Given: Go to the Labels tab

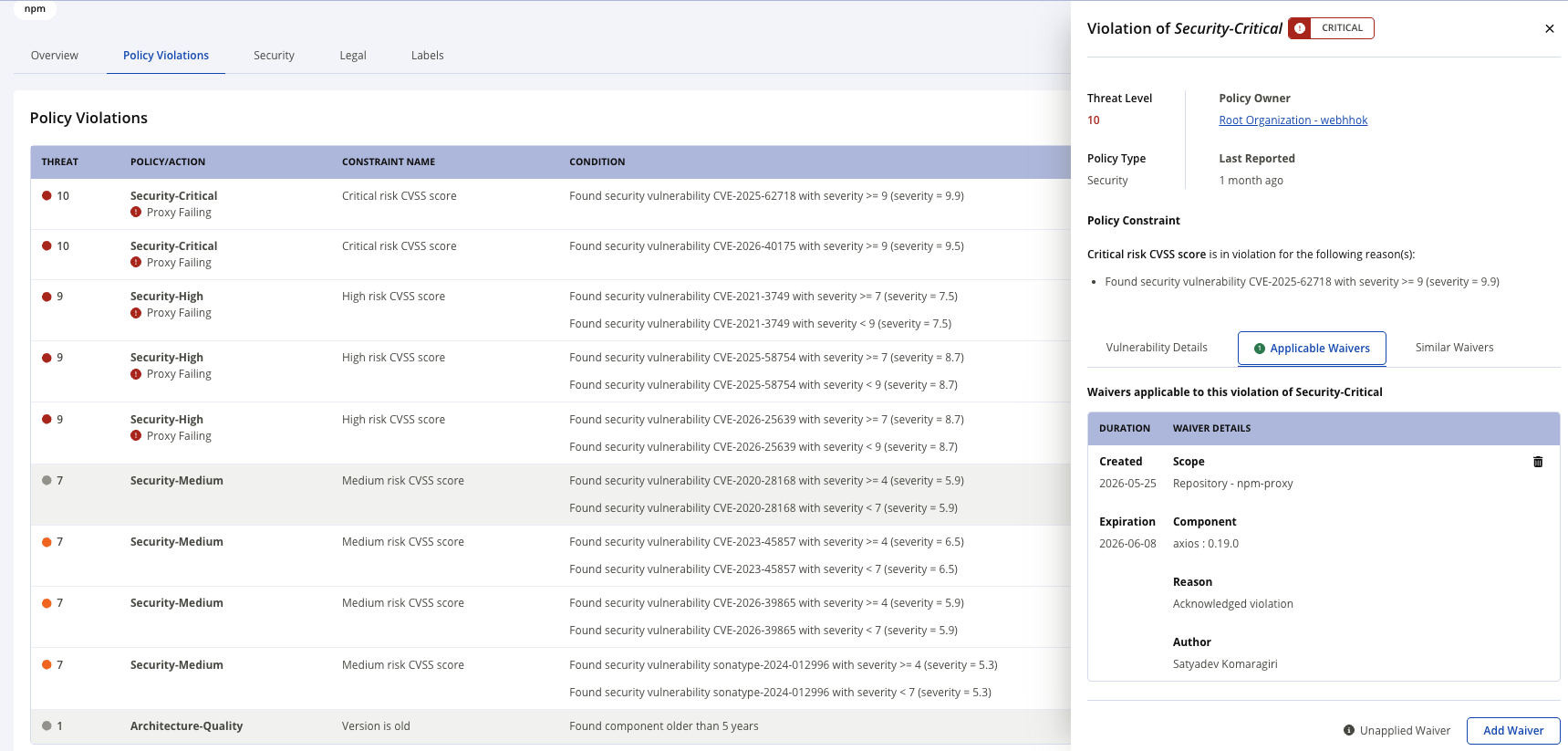Looking at the screenshot, I should (427, 56).
